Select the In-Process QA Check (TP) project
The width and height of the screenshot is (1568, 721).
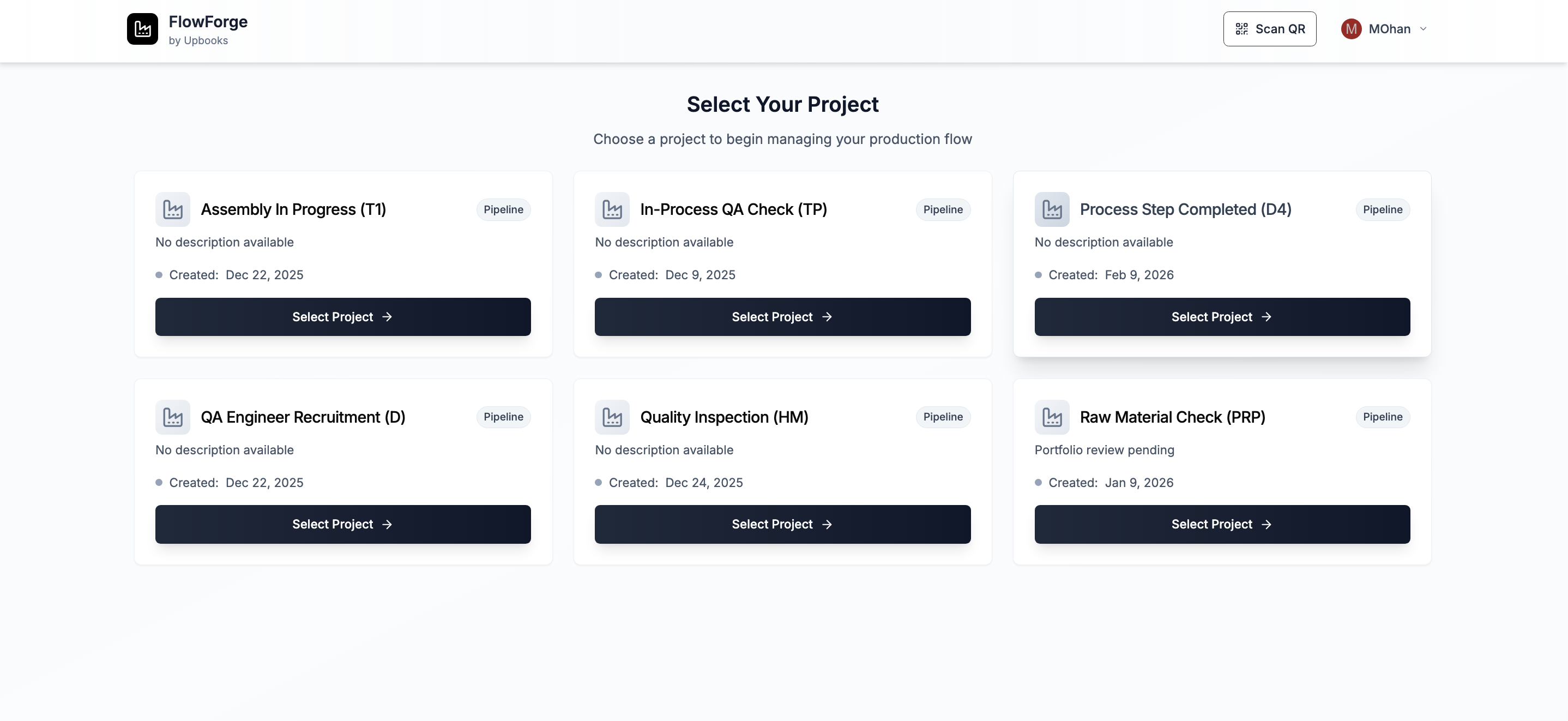(782, 317)
